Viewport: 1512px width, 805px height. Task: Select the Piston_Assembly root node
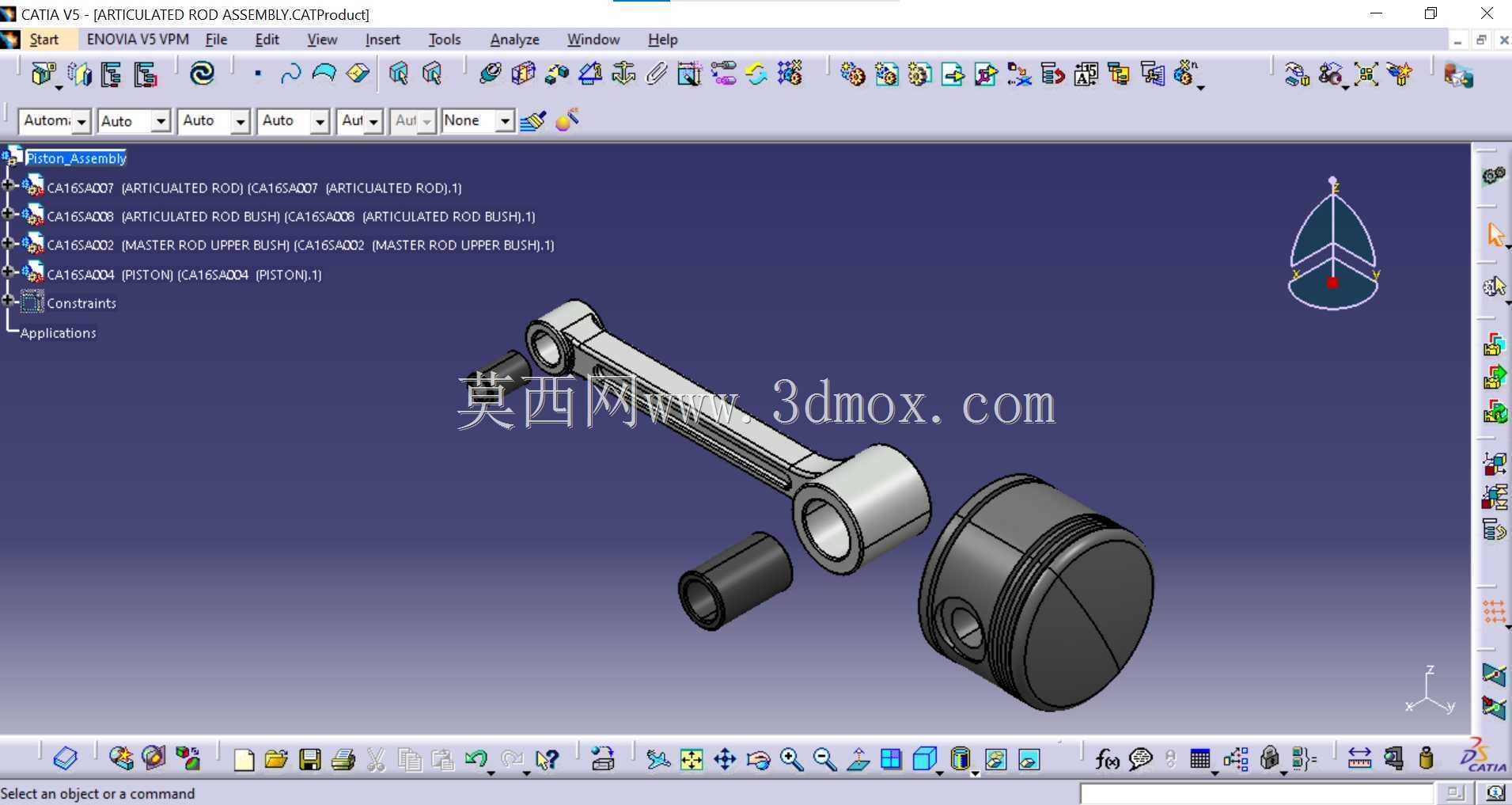(x=76, y=158)
